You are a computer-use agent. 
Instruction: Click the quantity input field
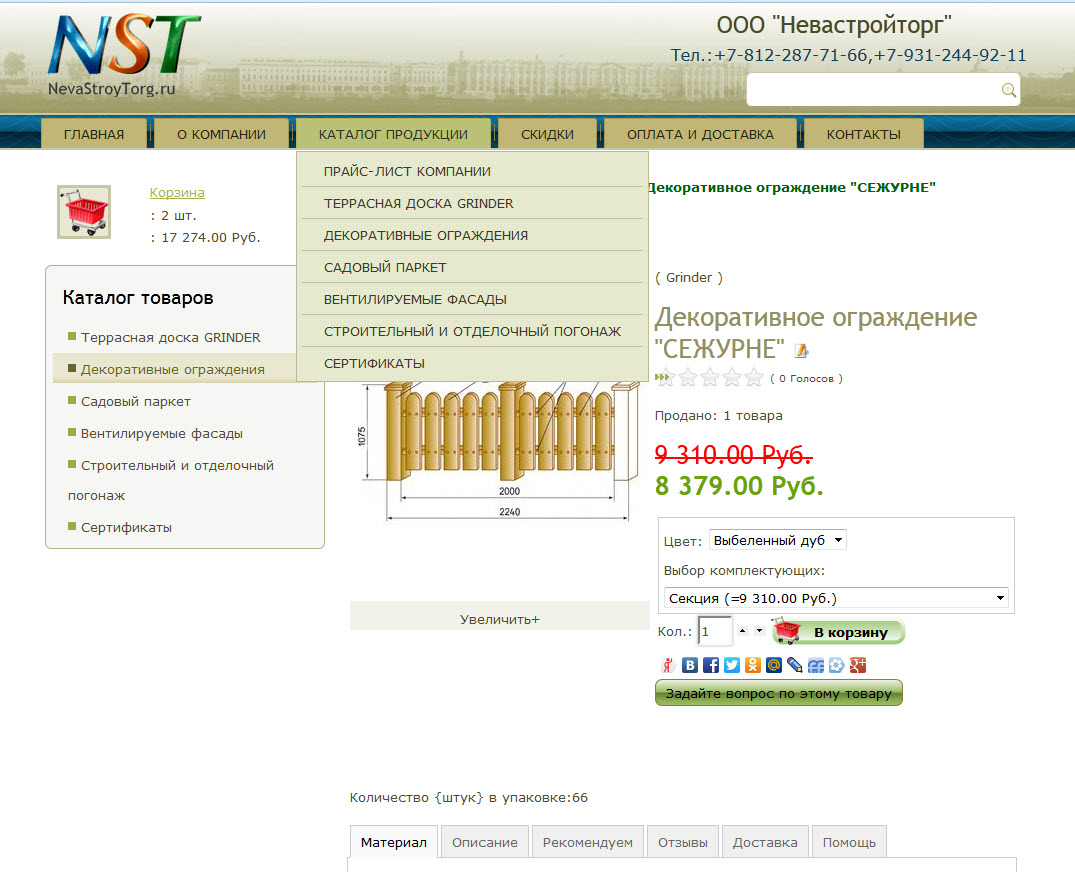[715, 631]
